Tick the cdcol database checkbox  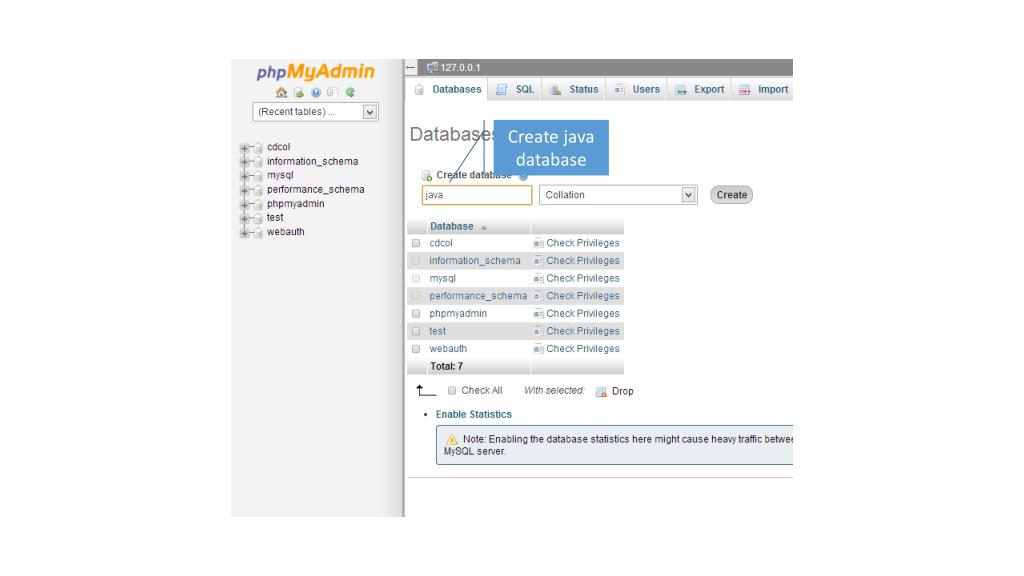coord(416,243)
